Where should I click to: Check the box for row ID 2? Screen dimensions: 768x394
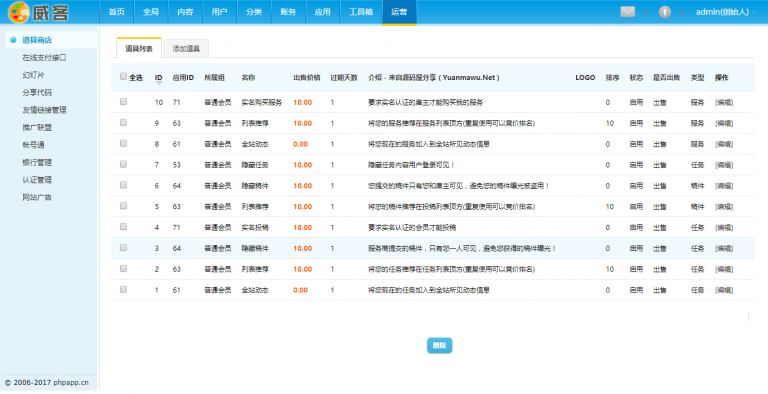[x=123, y=269]
